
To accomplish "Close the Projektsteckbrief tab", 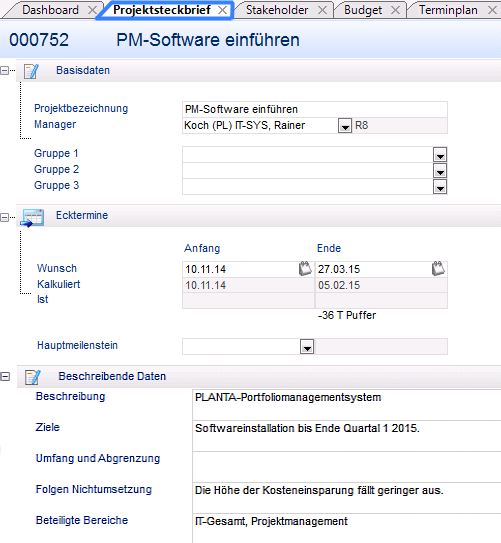I will (223, 10).
